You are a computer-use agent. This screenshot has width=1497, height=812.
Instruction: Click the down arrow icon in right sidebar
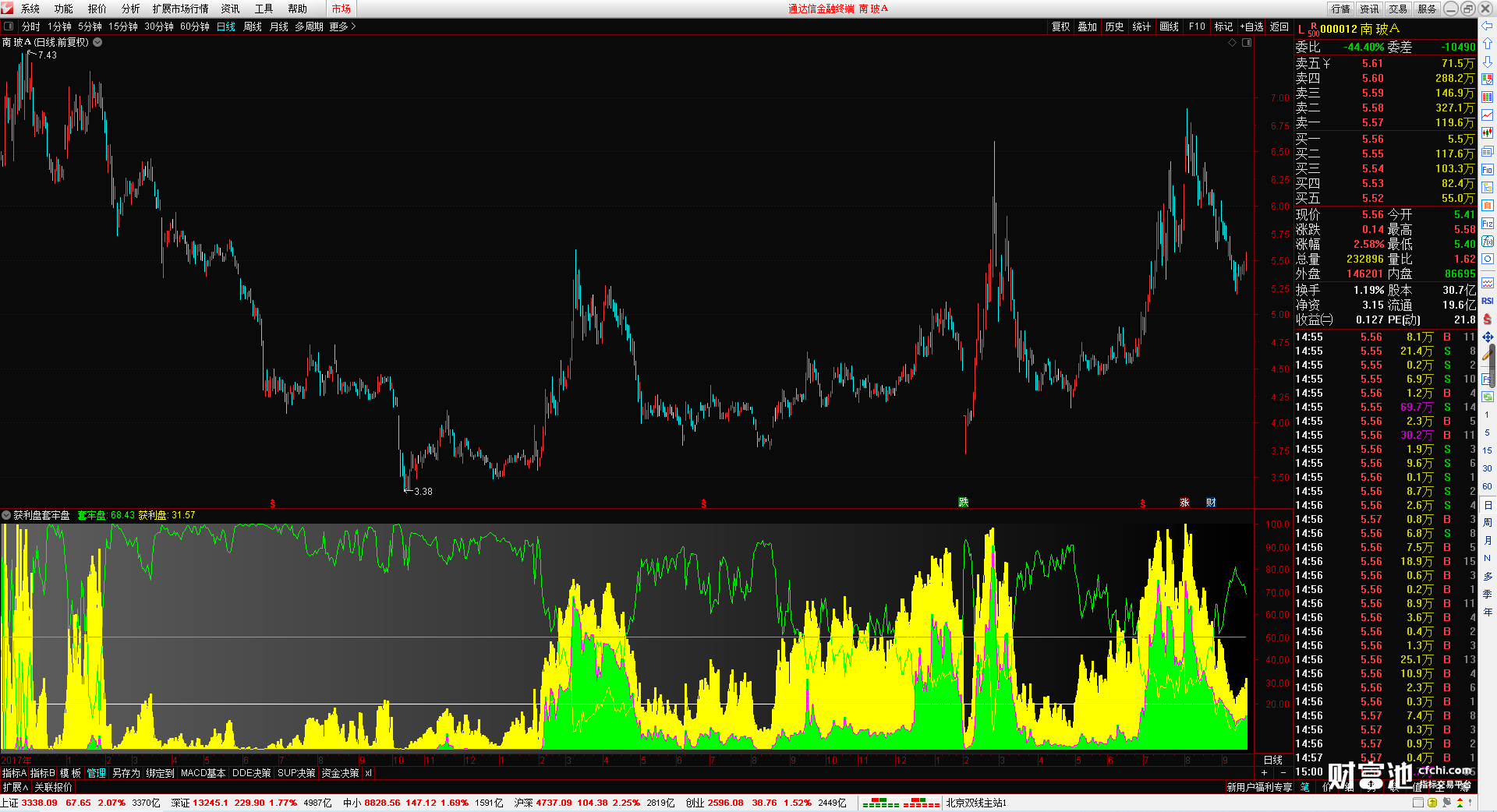coord(1488,62)
